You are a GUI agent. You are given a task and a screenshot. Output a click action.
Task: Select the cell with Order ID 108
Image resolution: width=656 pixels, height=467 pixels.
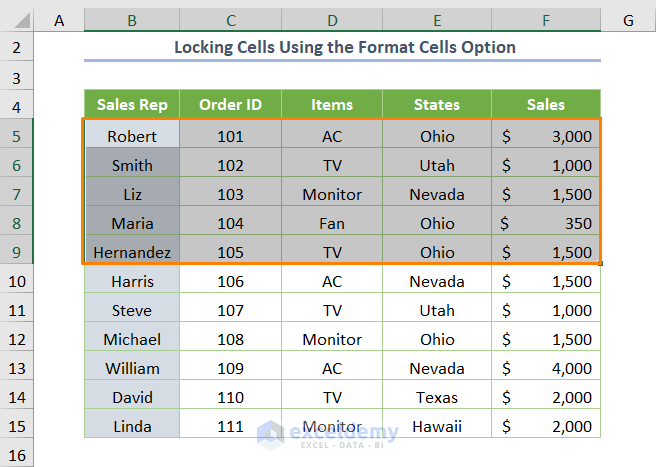tap(230, 340)
